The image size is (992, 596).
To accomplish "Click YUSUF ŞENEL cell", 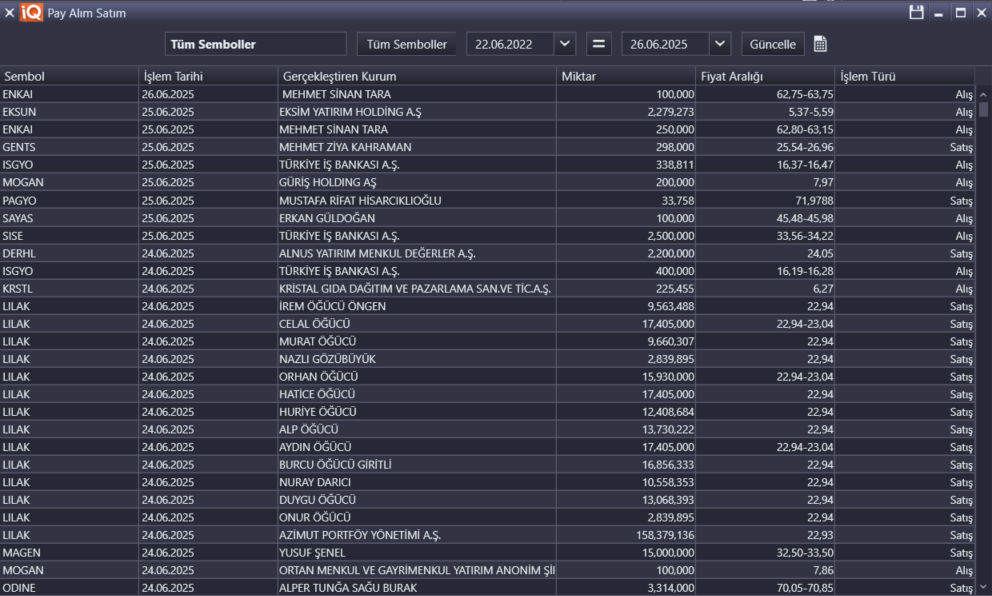I will 417,552.
